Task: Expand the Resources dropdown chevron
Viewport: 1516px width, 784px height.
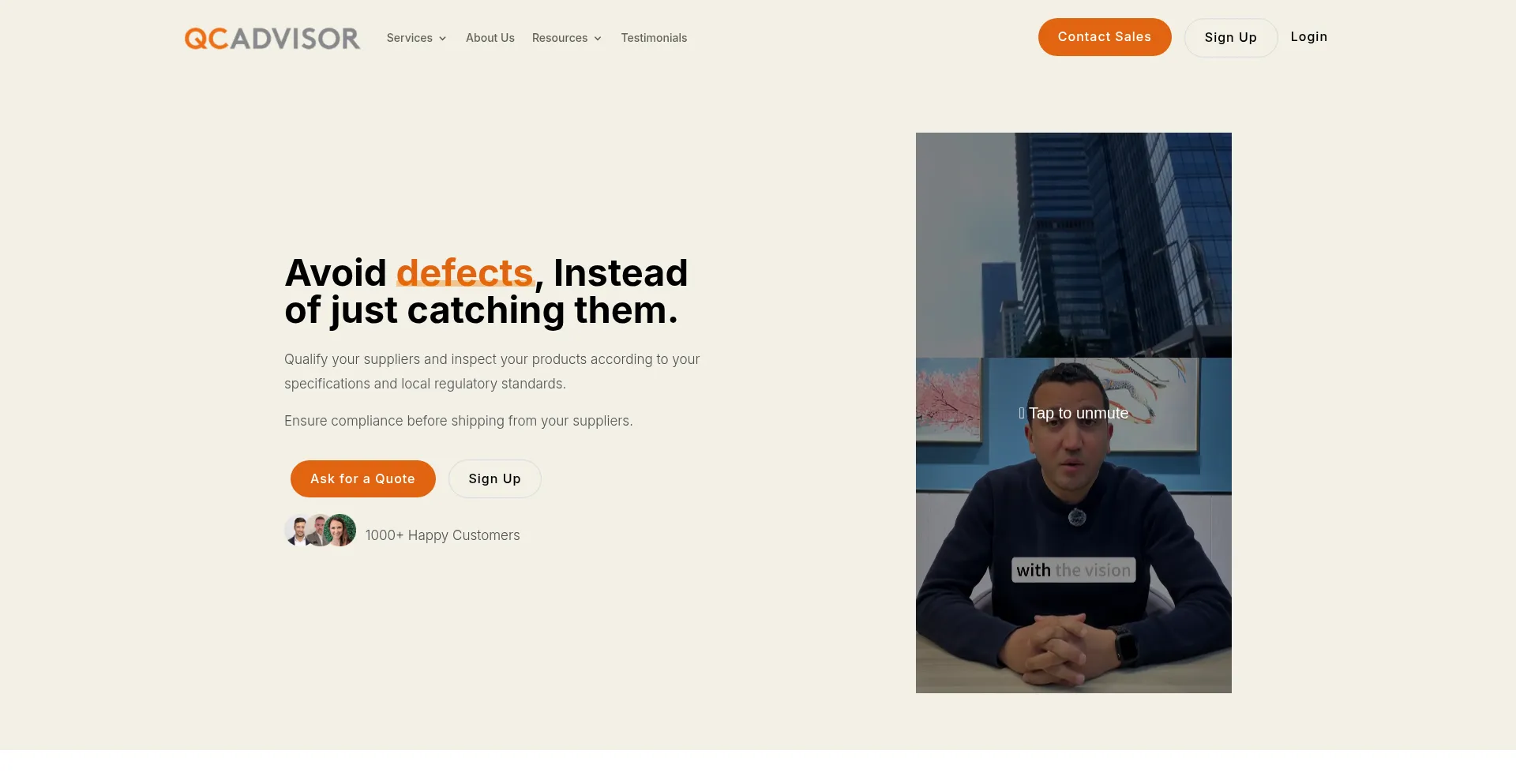Action: click(598, 39)
